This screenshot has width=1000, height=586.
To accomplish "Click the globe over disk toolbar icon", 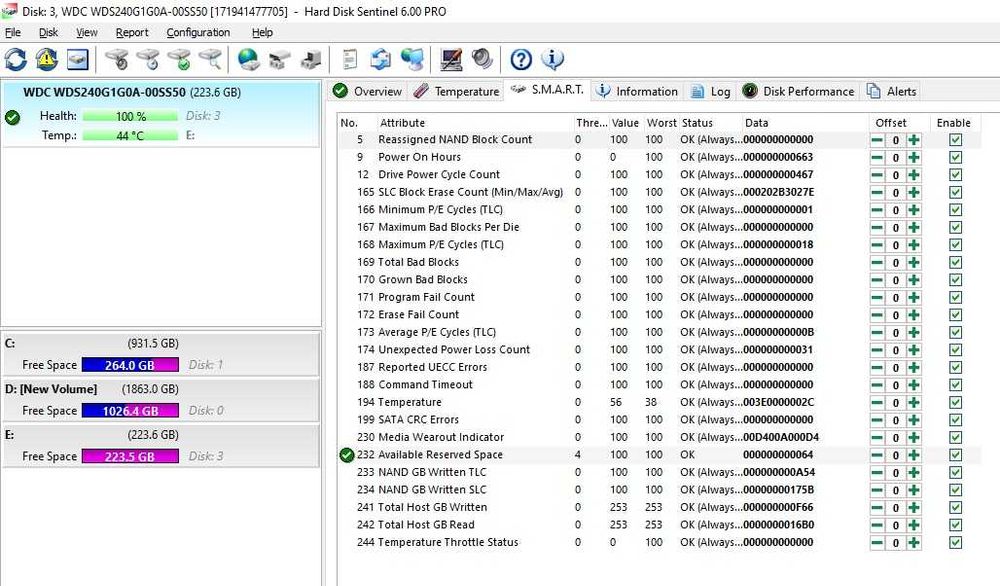I will pos(248,59).
